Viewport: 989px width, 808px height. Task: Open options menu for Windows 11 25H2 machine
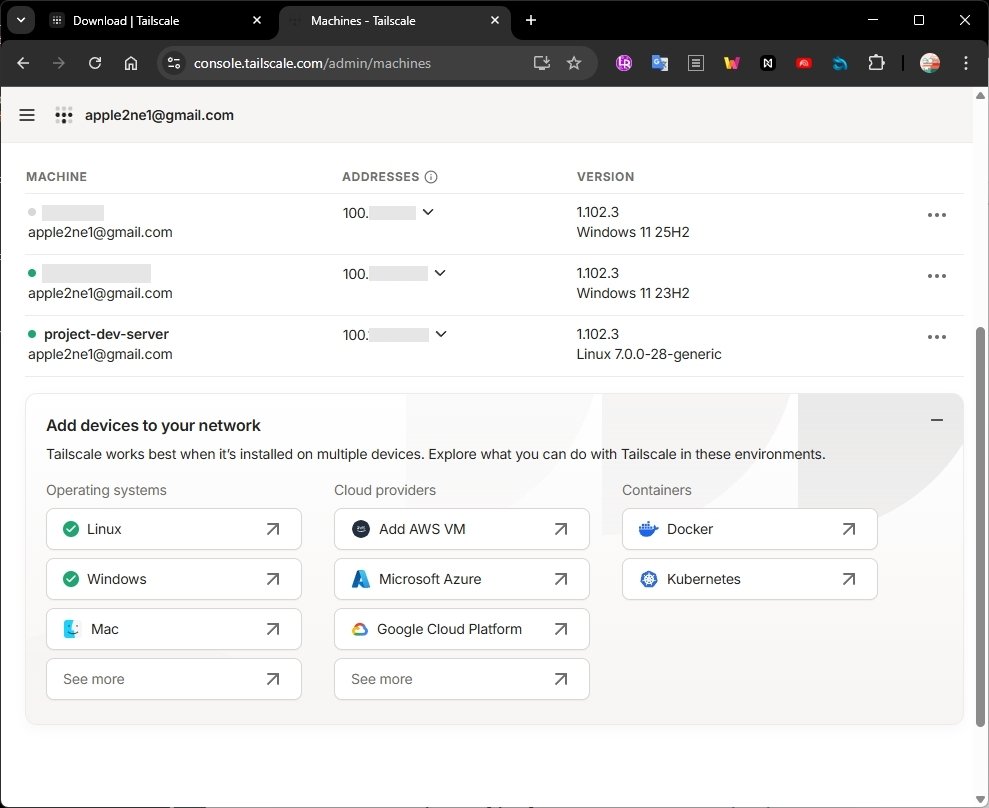pos(937,215)
